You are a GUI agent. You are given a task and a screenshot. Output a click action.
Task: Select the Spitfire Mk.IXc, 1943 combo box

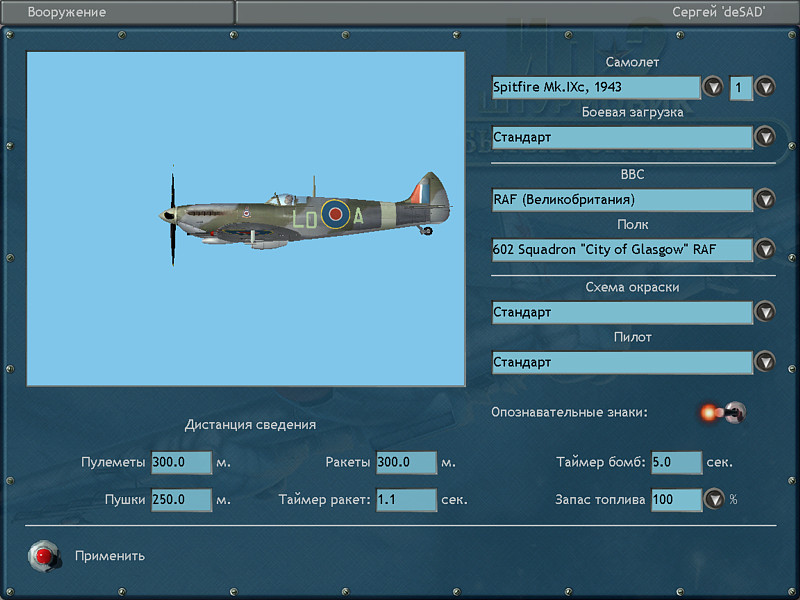point(596,87)
